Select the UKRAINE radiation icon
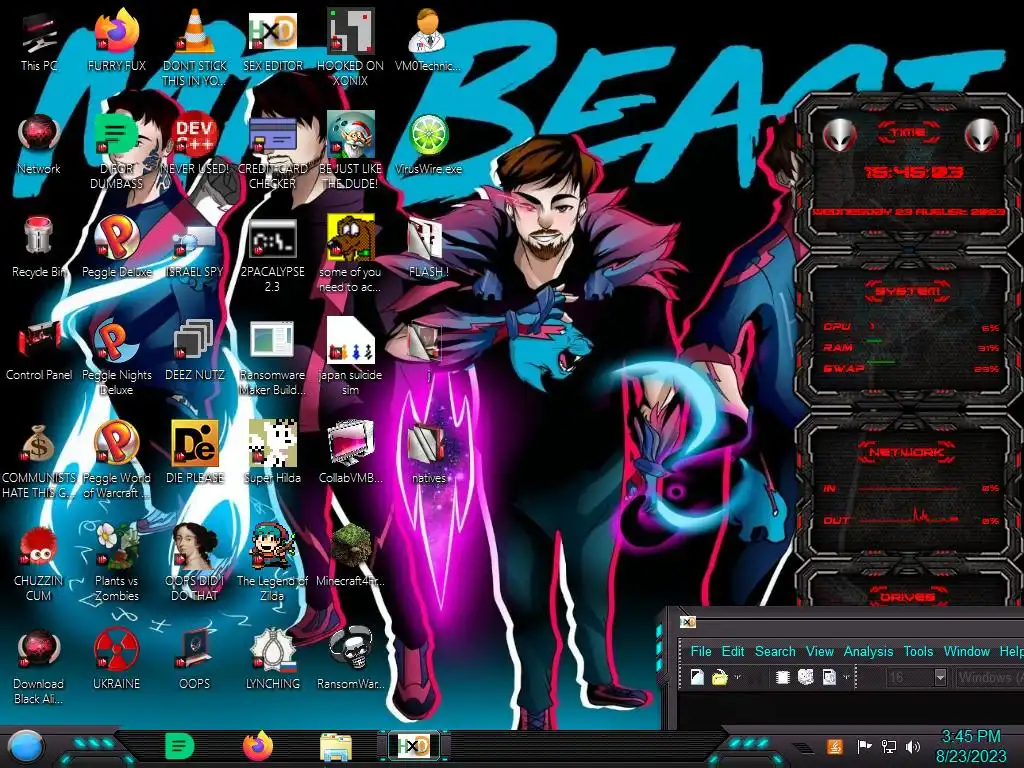Viewport: 1024px width, 768px height. (116, 660)
